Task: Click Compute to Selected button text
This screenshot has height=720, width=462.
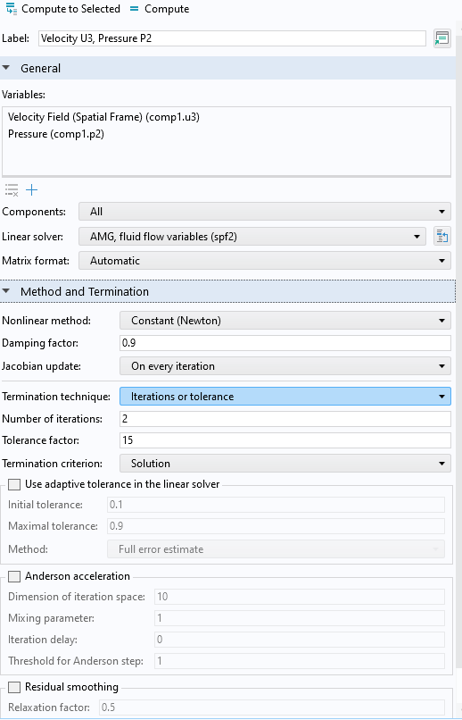Action: coord(71,9)
